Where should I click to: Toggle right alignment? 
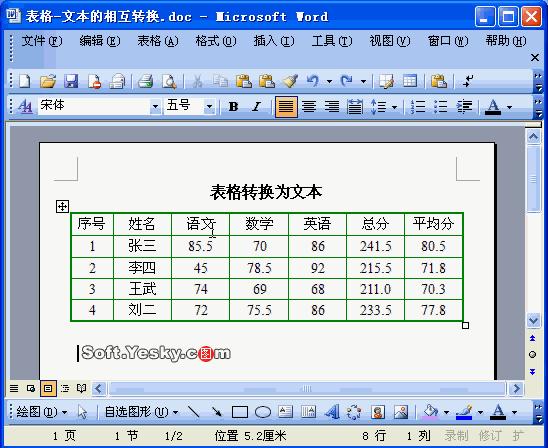click(332, 106)
